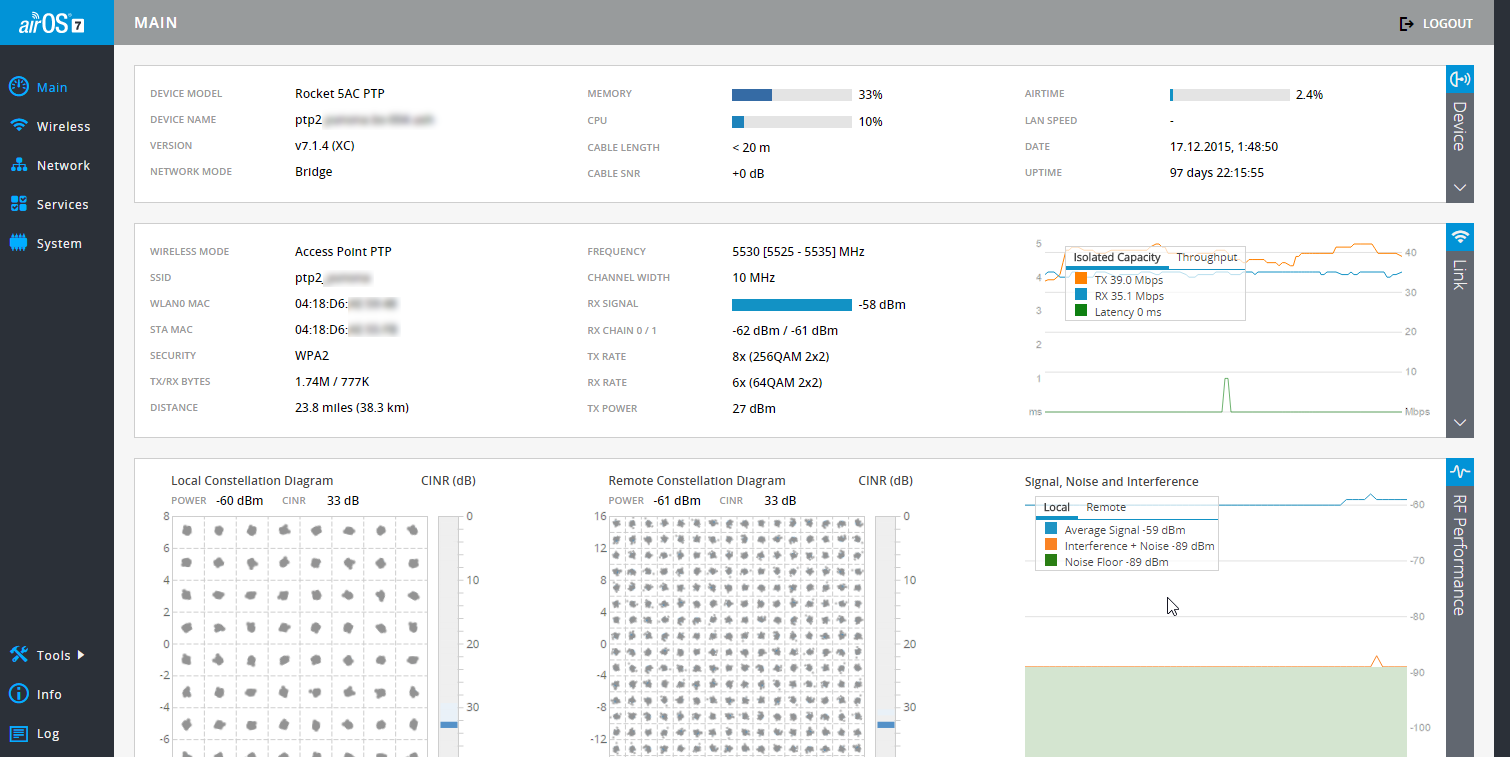Open the System settings page

click(x=58, y=243)
